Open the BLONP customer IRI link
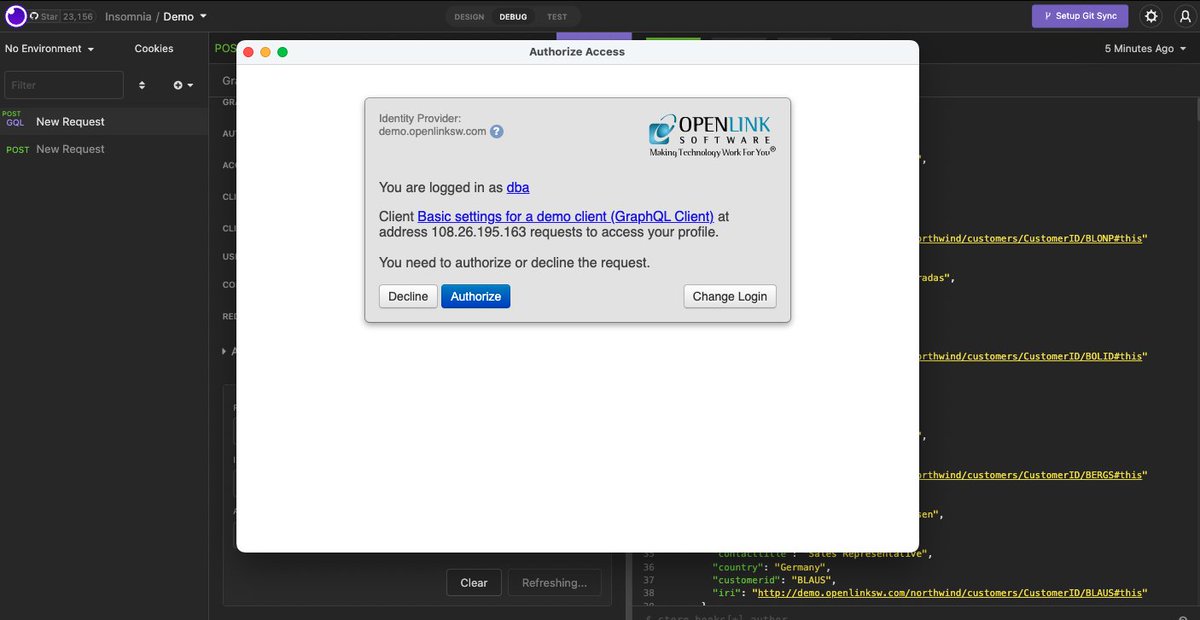 click(1030, 238)
